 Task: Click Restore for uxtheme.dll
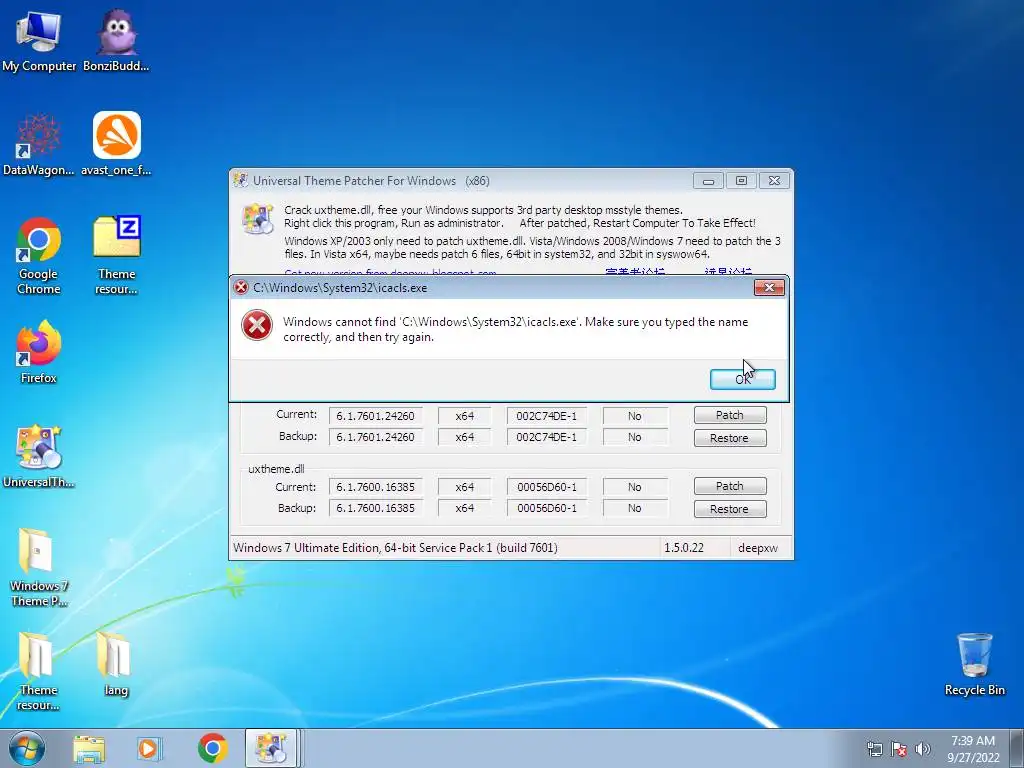pyautogui.click(x=729, y=509)
